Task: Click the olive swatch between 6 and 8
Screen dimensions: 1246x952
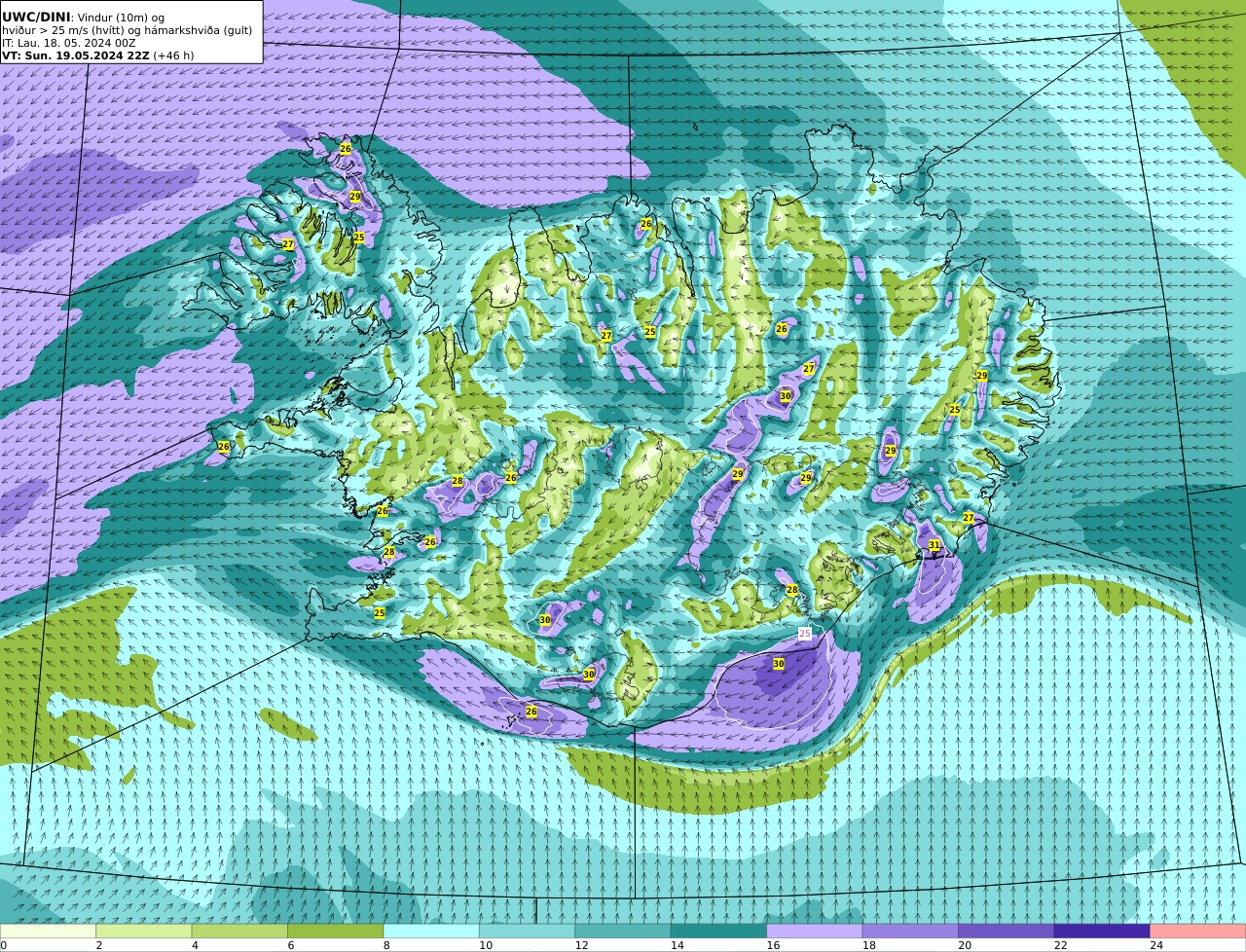Action: point(336,931)
